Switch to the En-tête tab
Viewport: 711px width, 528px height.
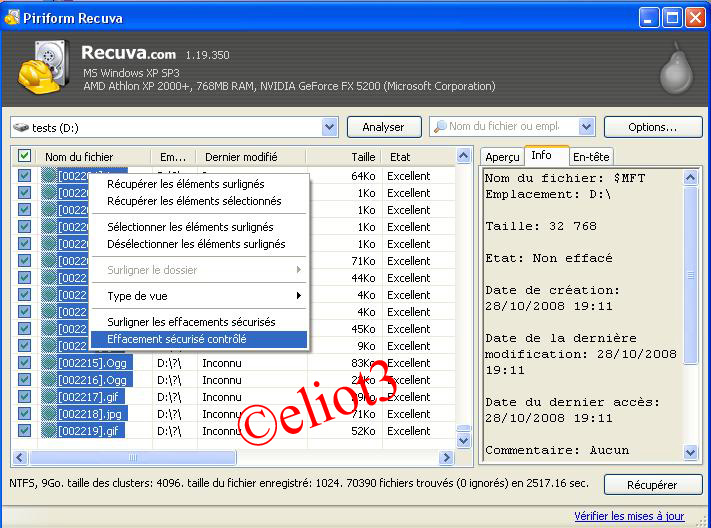pyautogui.click(x=591, y=157)
